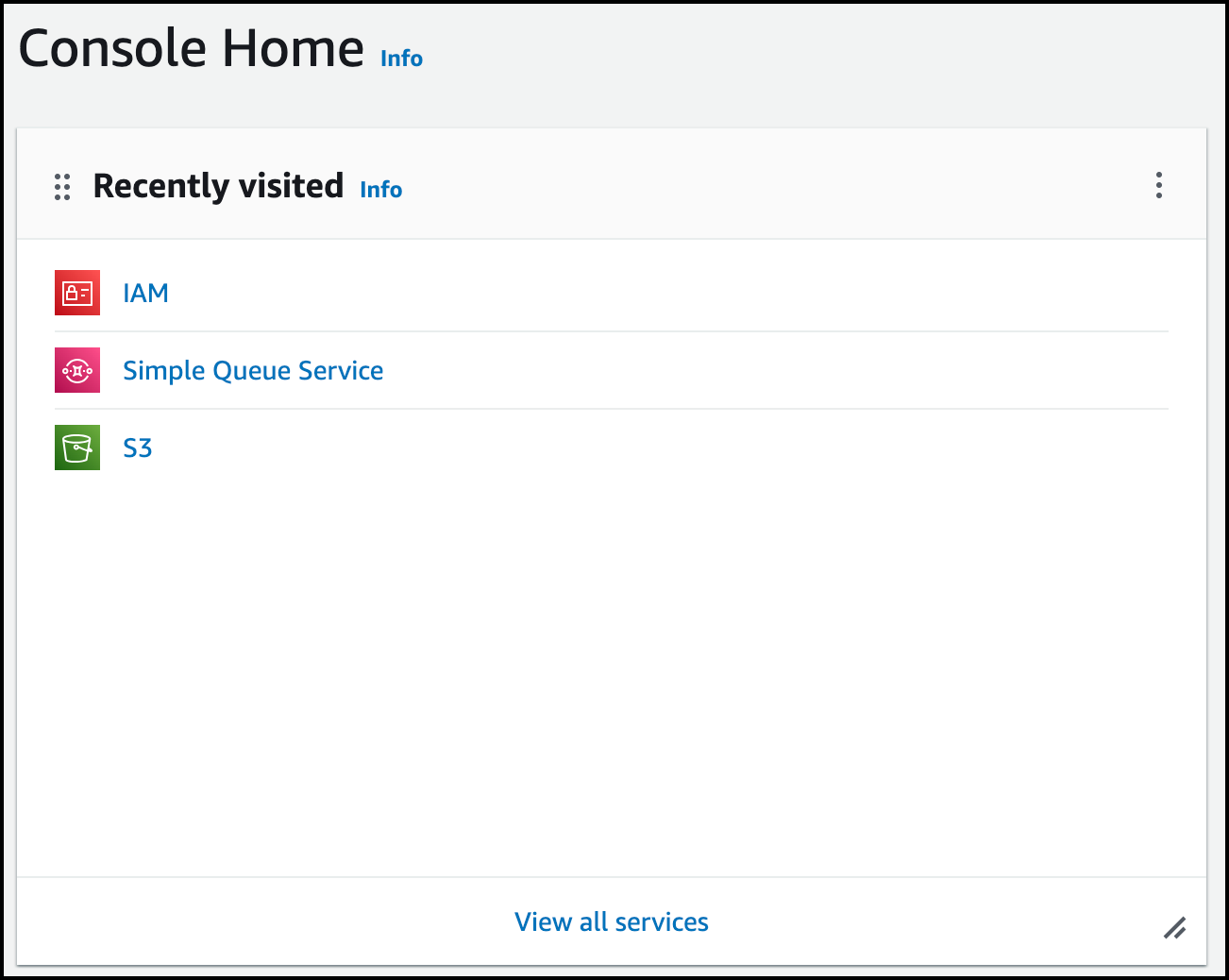Open the IAM service link
This screenshot has height=980, width=1229.
coord(145,293)
